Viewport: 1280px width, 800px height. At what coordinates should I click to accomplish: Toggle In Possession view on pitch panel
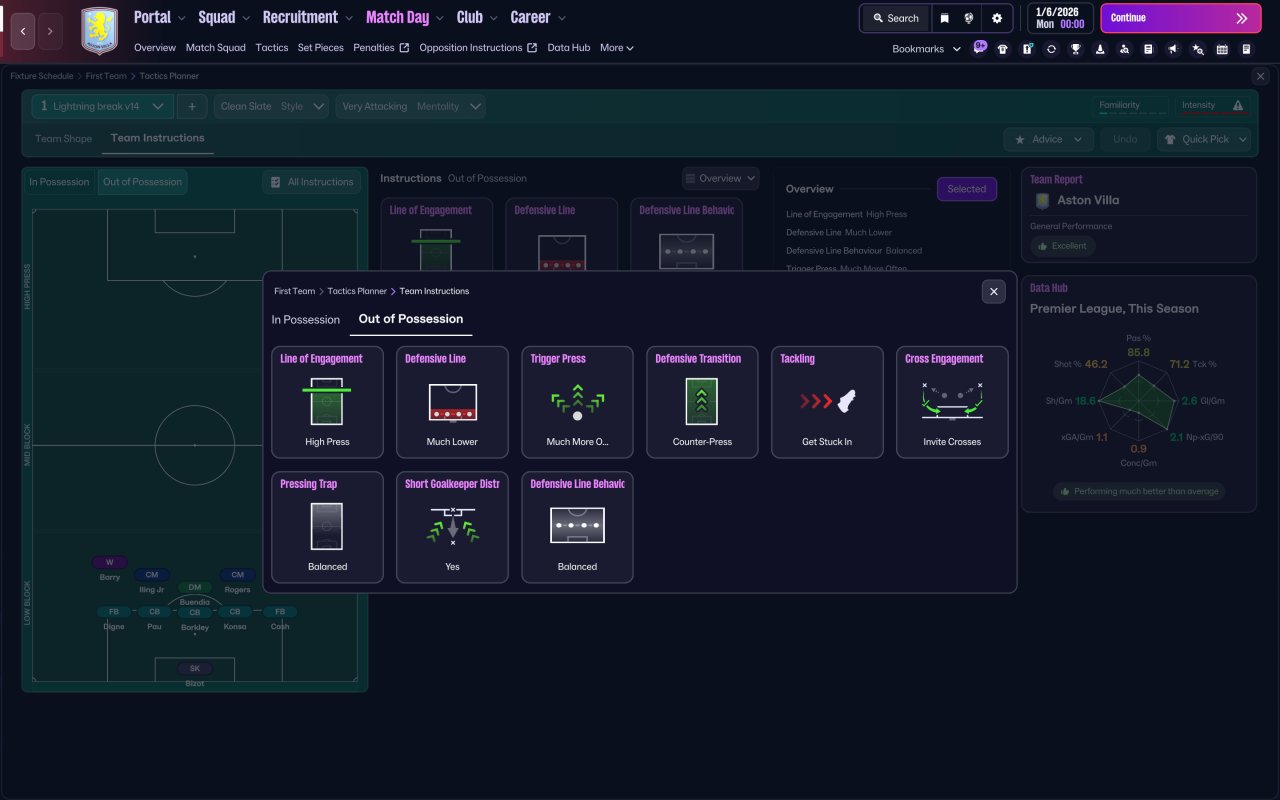pos(59,182)
